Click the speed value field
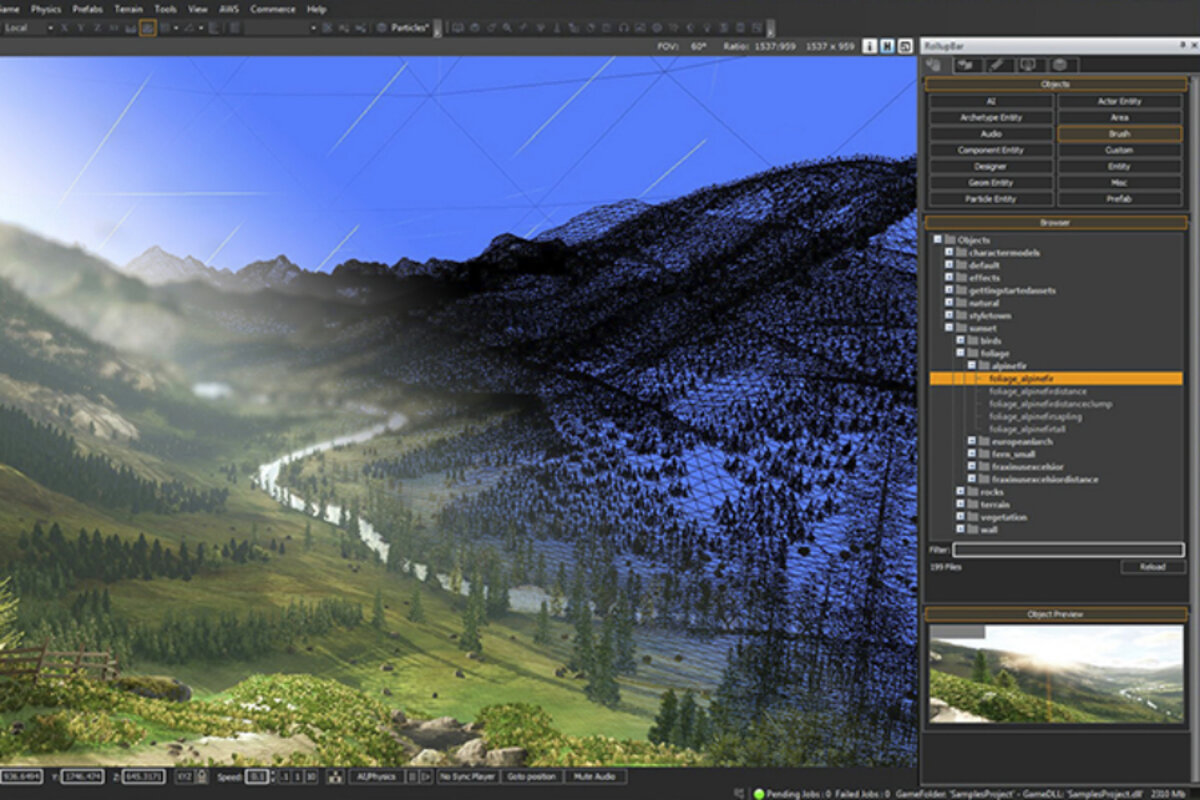This screenshot has width=1200, height=800. (x=258, y=776)
